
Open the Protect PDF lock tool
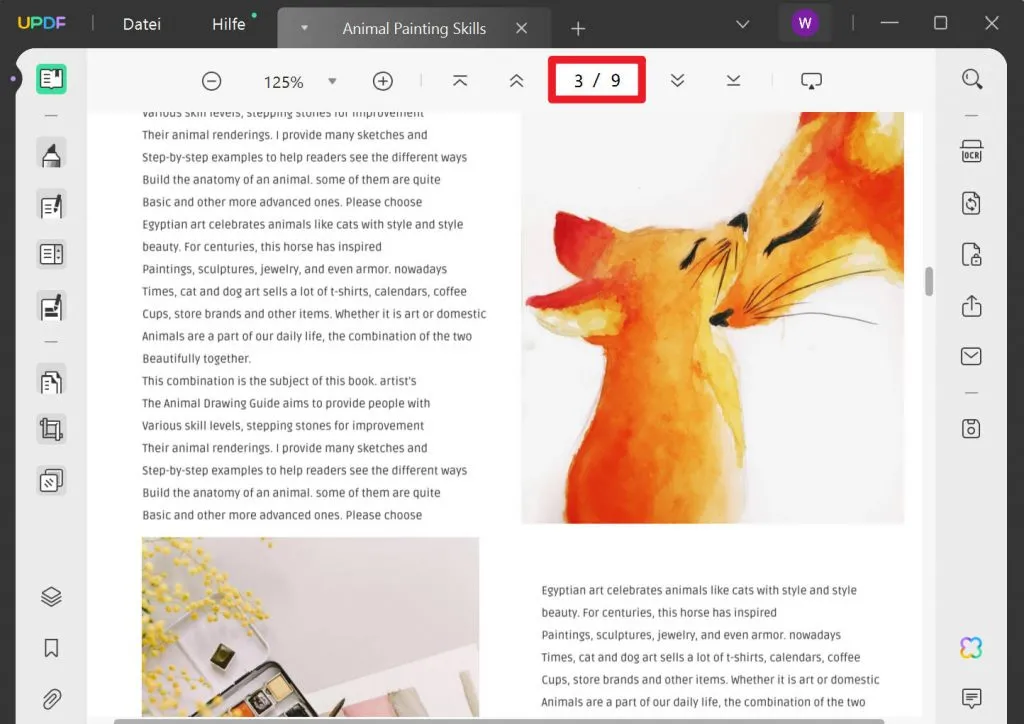[971, 254]
